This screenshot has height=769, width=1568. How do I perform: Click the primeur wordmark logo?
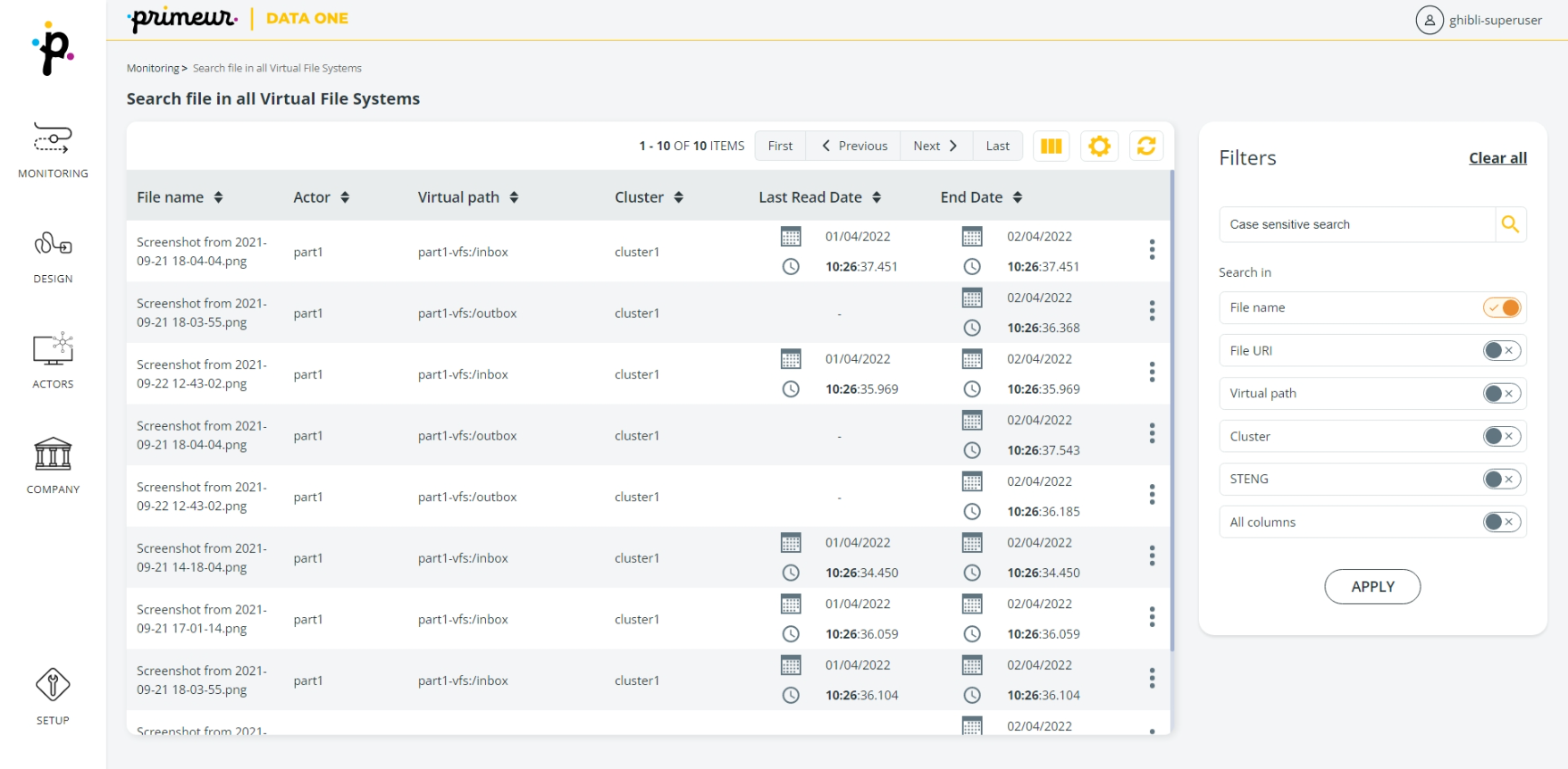[182, 19]
